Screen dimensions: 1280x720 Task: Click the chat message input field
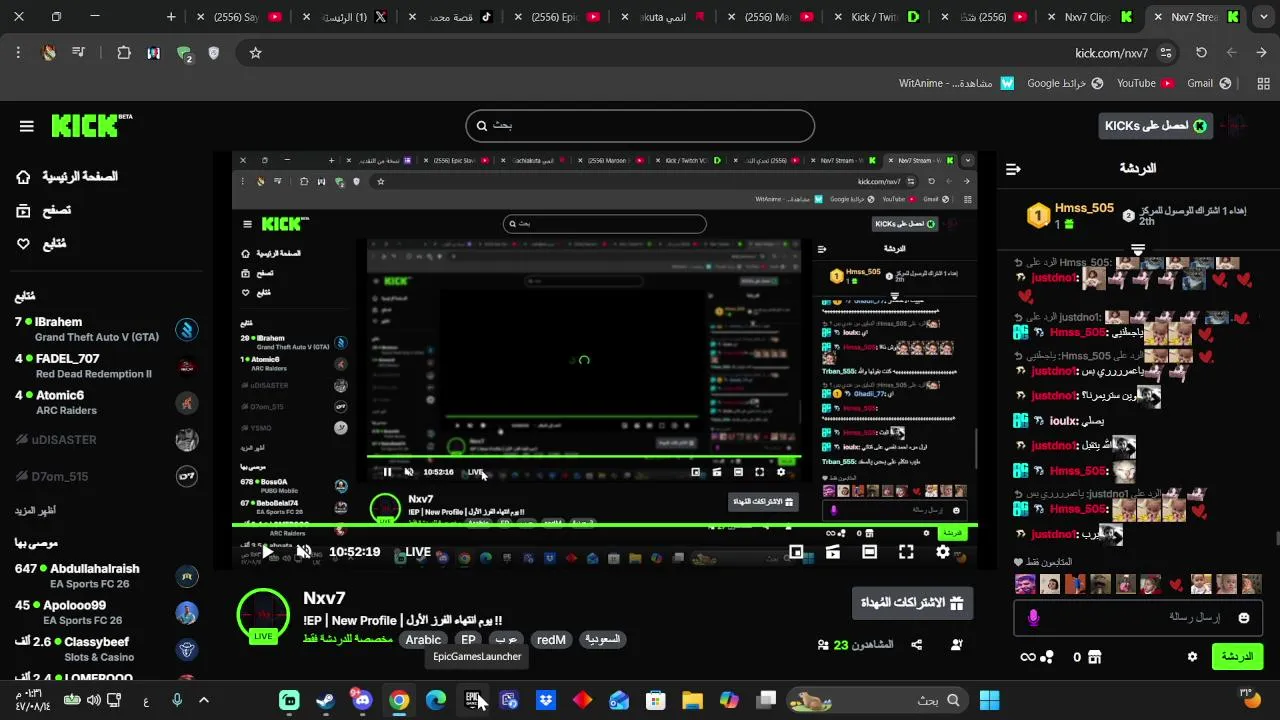(x=1138, y=617)
